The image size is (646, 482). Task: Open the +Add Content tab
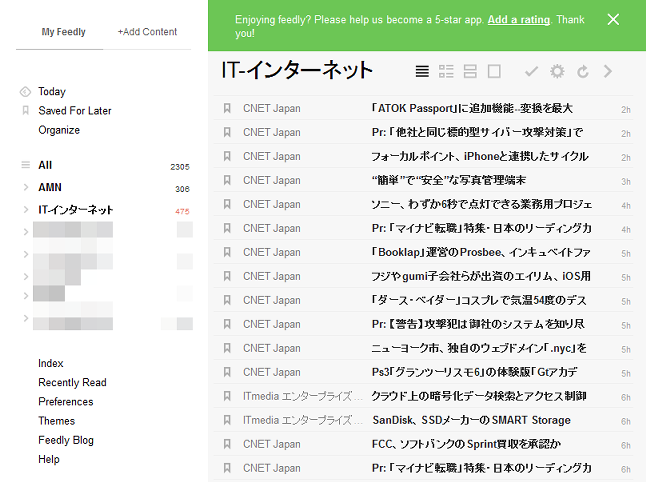147,32
